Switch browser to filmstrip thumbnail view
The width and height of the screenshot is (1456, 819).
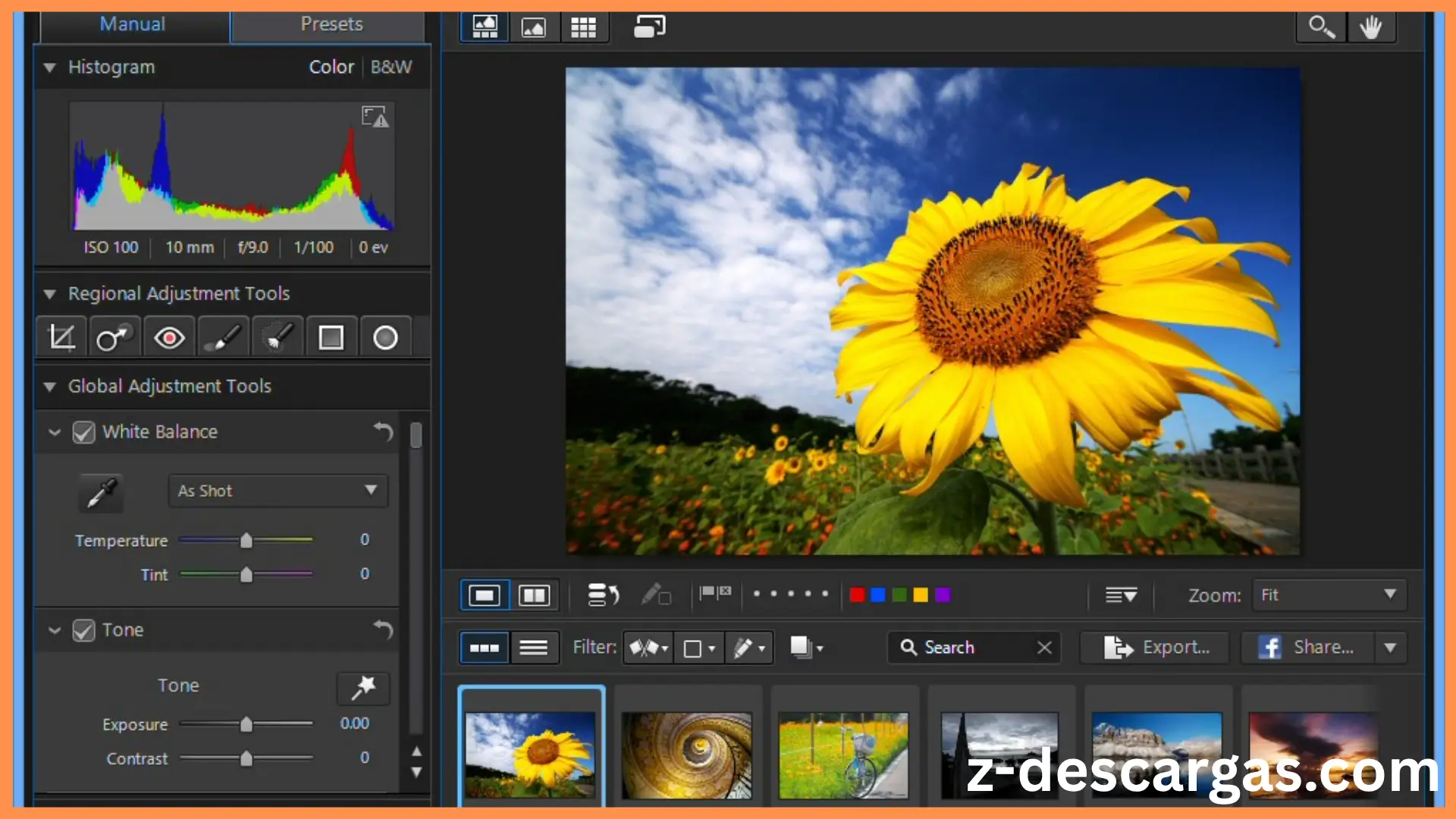485,648
